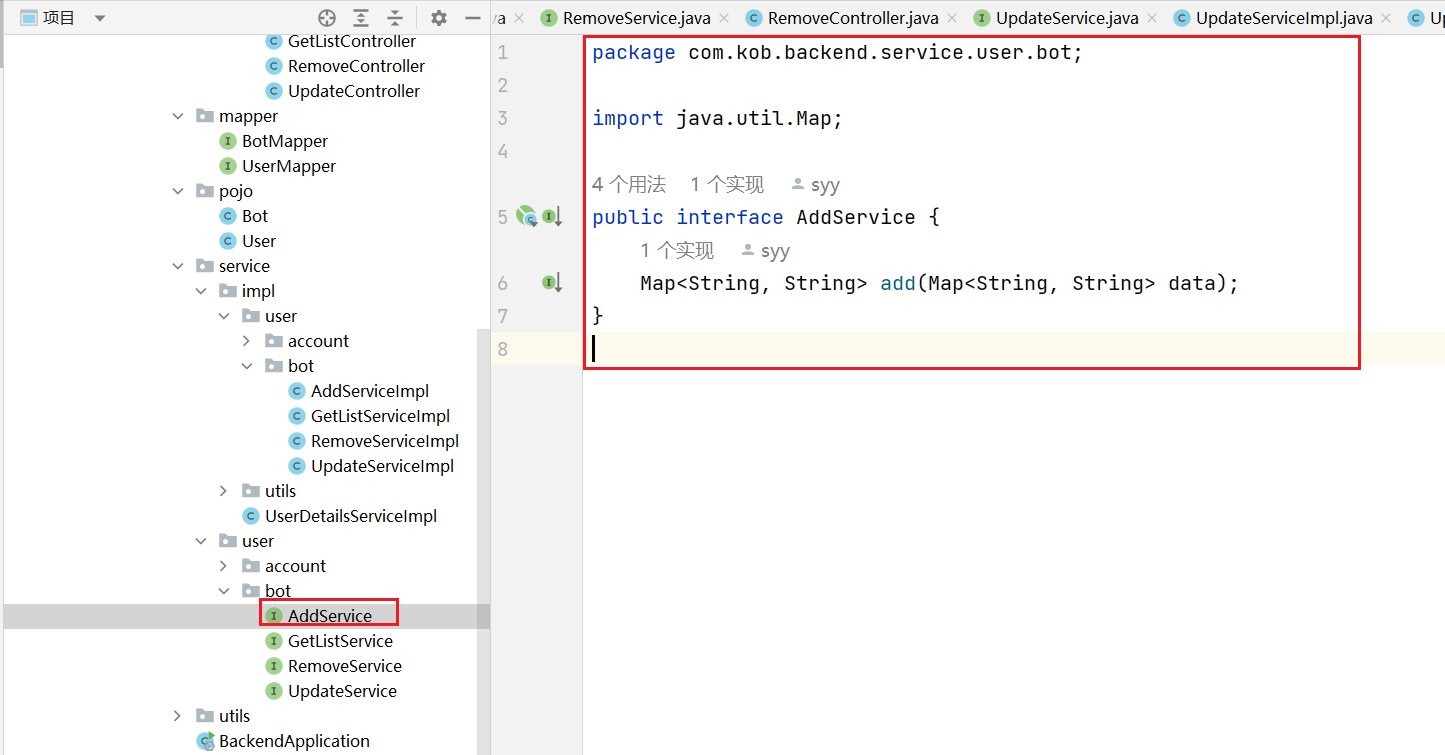This screenshot has width=1445, height=755.
Task: Click author syy hint above interface declaration
Action: click(815, 185)
